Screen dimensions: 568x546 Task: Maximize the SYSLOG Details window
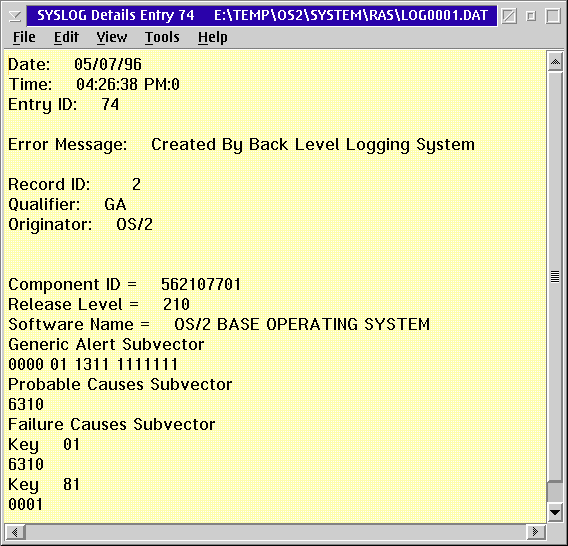(x=553, y=16)
